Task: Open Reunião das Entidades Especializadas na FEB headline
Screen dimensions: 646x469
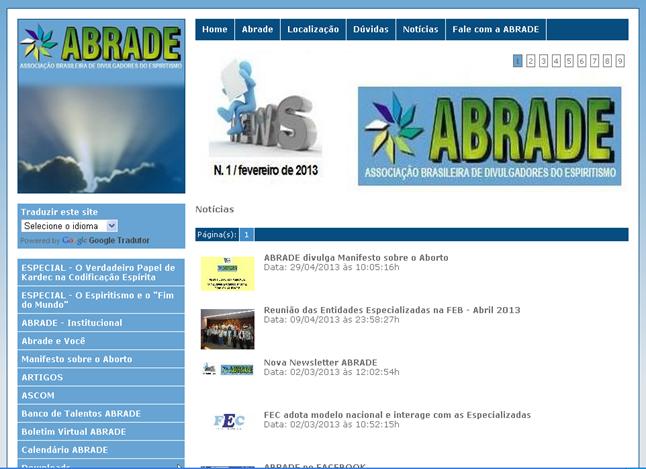Action: coord(392,310)
